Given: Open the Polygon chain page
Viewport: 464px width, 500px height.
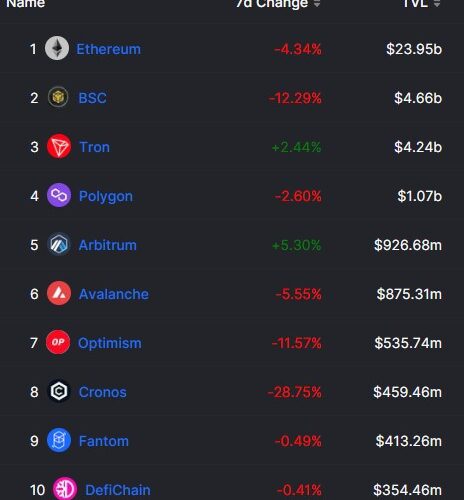Looking at the screenshot, I should [x=106, y=196].
